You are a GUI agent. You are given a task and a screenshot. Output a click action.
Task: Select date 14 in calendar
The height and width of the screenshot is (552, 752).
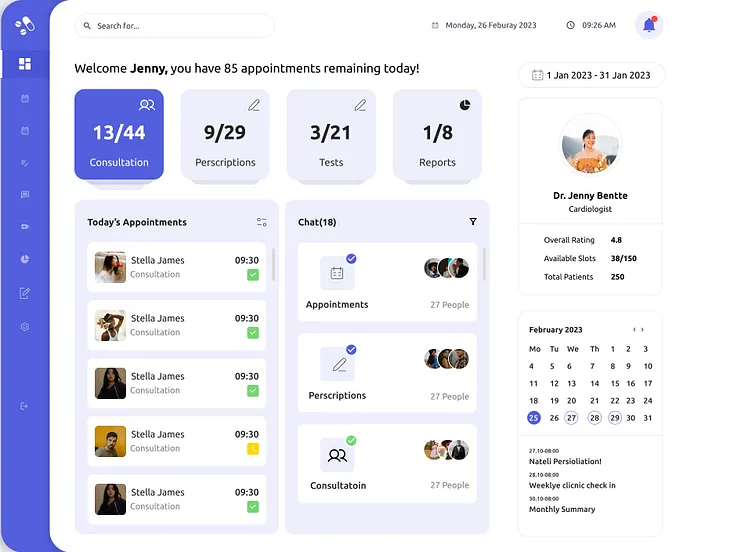[595, 383]
